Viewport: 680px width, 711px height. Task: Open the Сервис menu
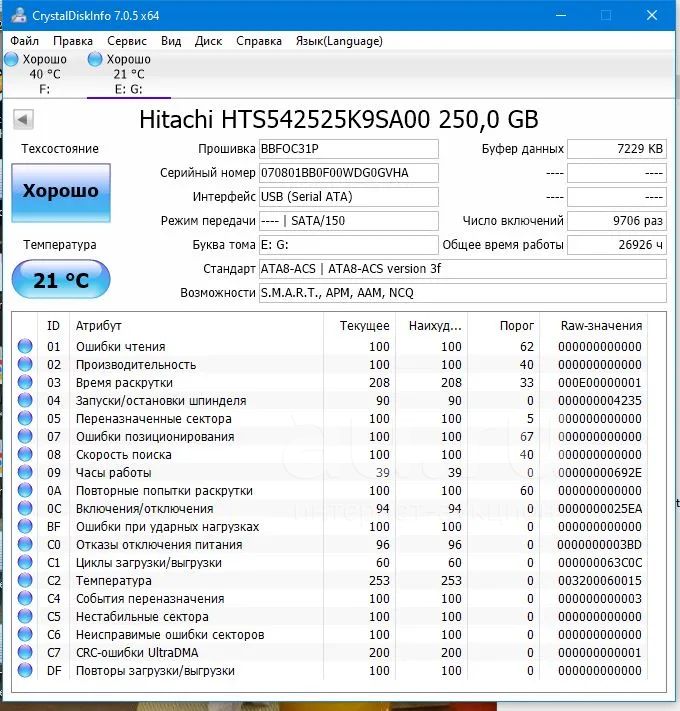(126, 41)
